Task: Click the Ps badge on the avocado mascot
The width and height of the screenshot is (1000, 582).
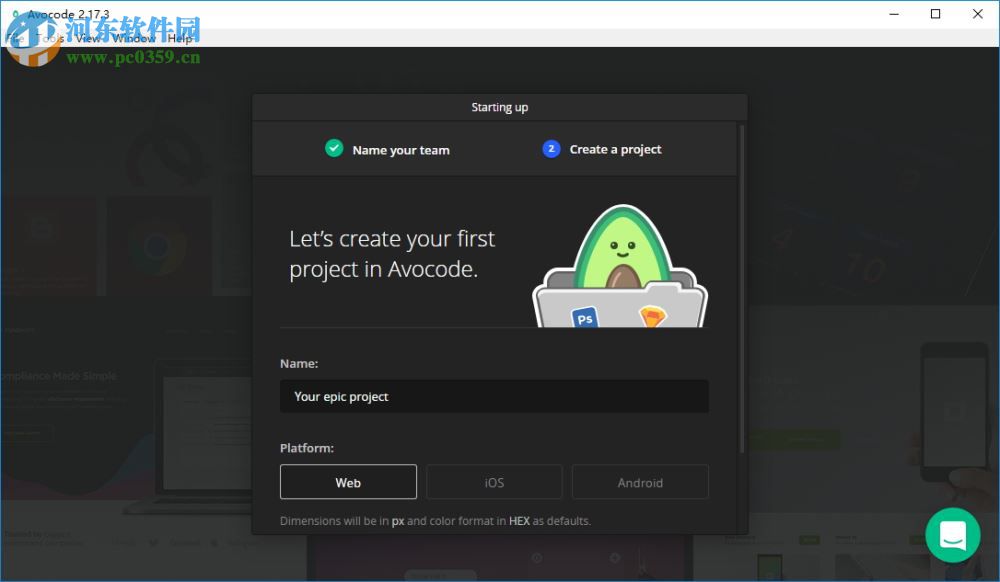Action: pyautogui.click(x=585, y=319)
